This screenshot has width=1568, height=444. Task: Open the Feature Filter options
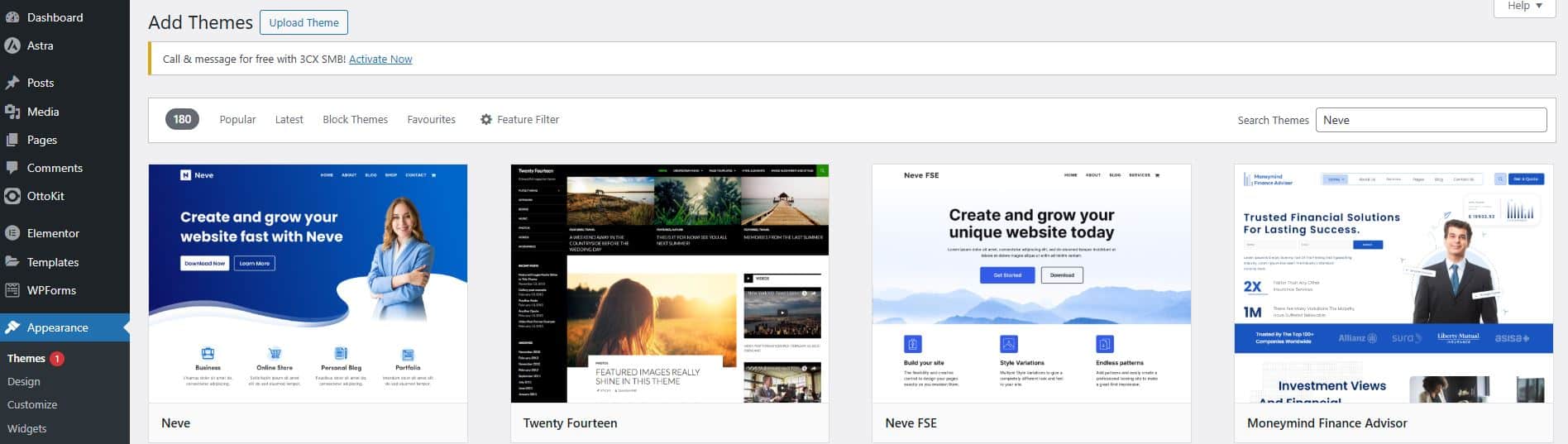tap(519, 120)
